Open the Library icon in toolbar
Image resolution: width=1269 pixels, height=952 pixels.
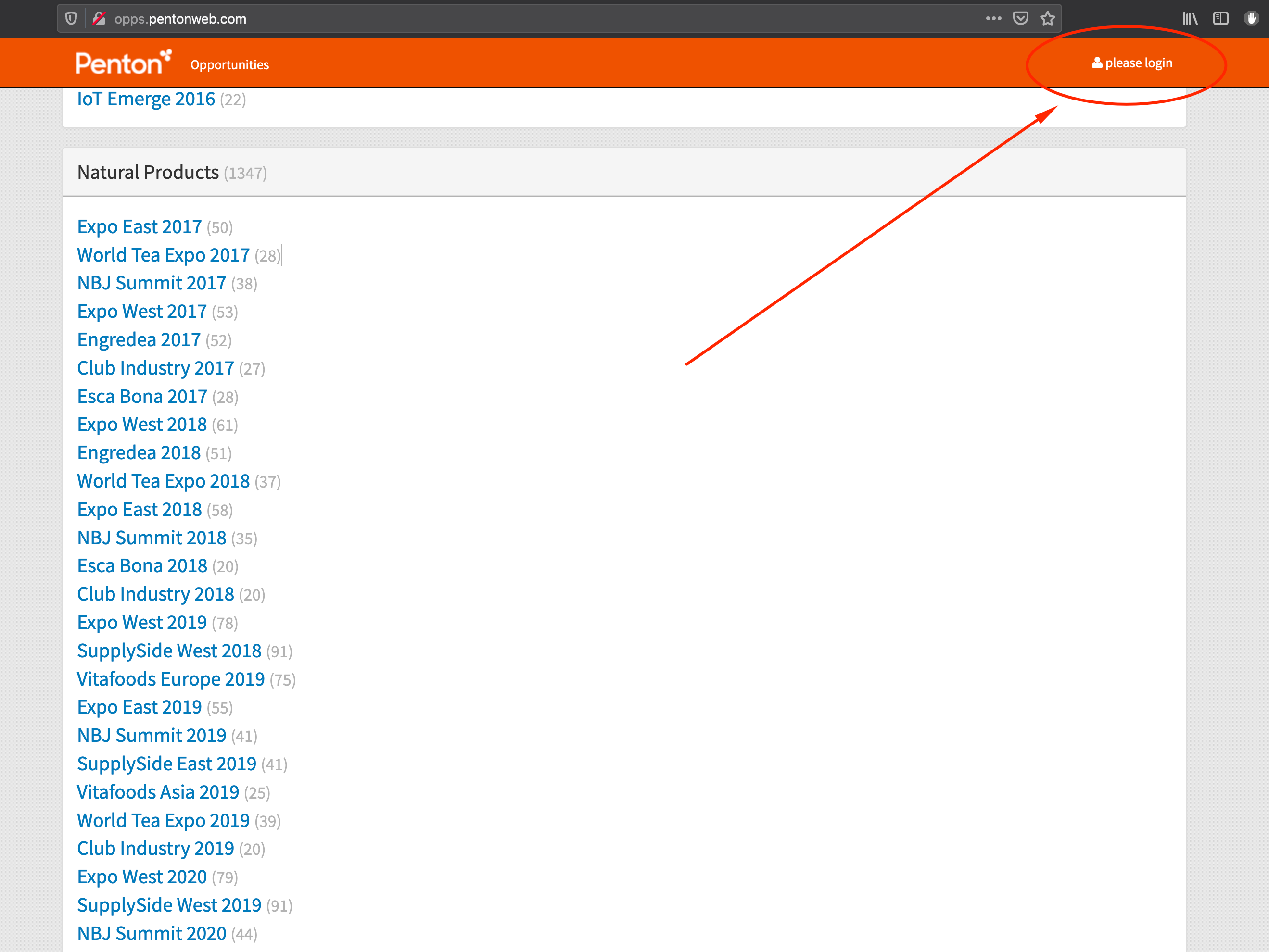(1190, 18)
